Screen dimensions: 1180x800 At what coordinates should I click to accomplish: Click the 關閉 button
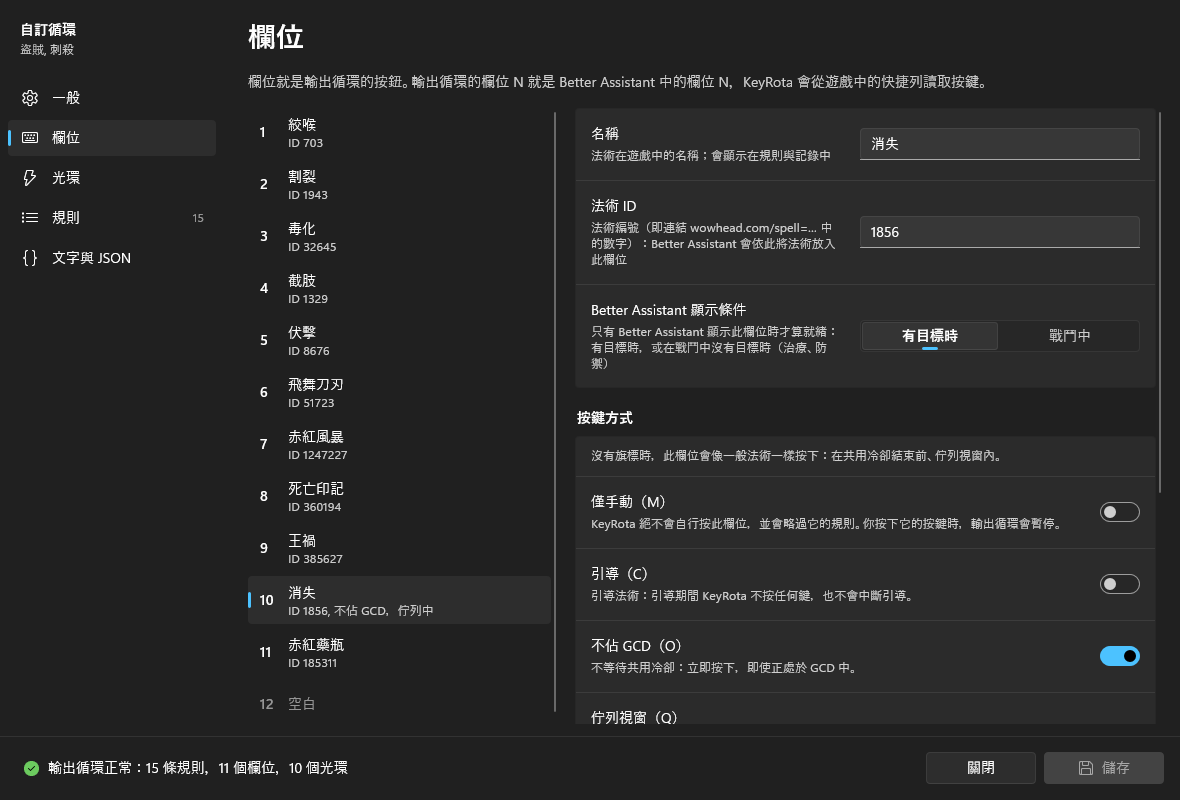pos(981,768)
